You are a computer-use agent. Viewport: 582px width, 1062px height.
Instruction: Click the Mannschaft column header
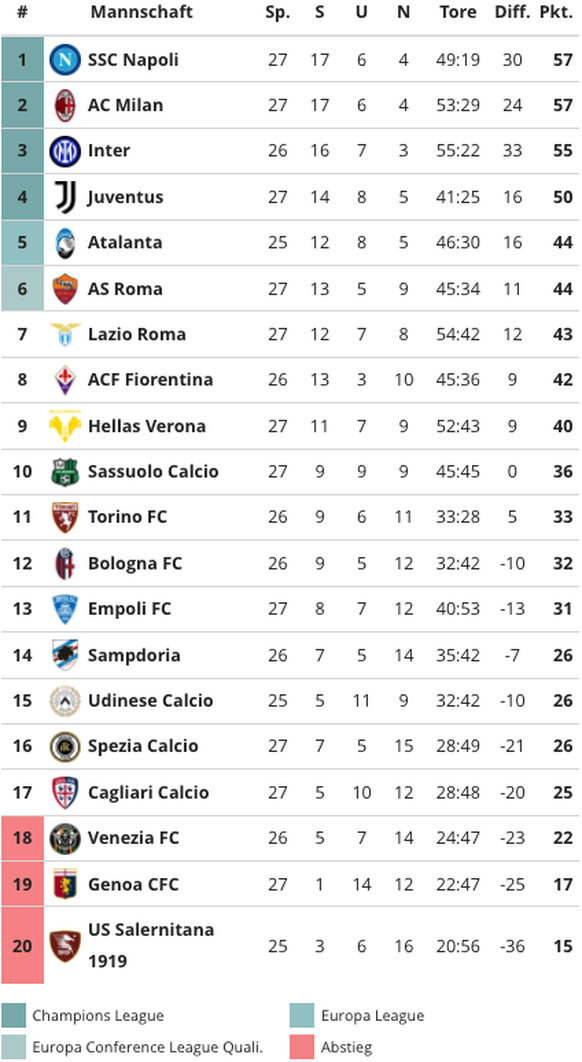[142, 12]
